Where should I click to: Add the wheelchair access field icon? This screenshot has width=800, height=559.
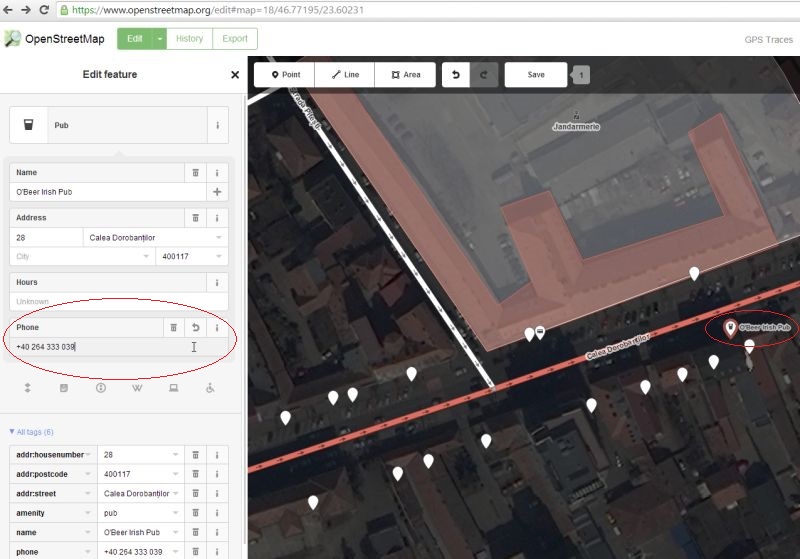tap(210, 388)
